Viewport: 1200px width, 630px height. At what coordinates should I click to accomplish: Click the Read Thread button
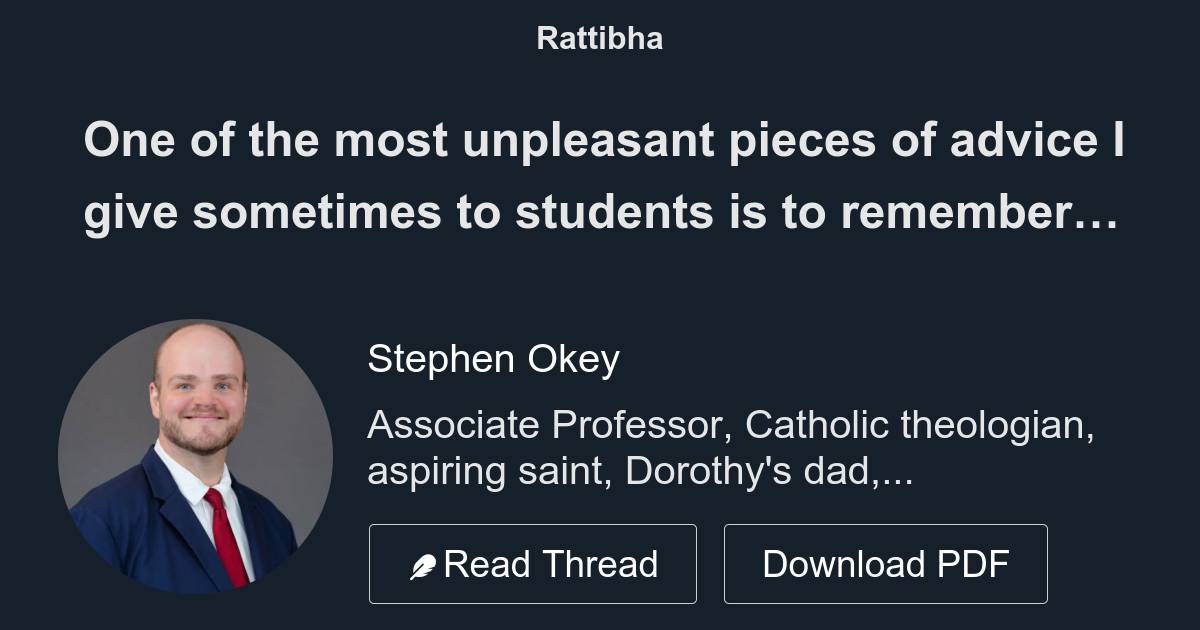pyautogui.click(x=533, y=563)
